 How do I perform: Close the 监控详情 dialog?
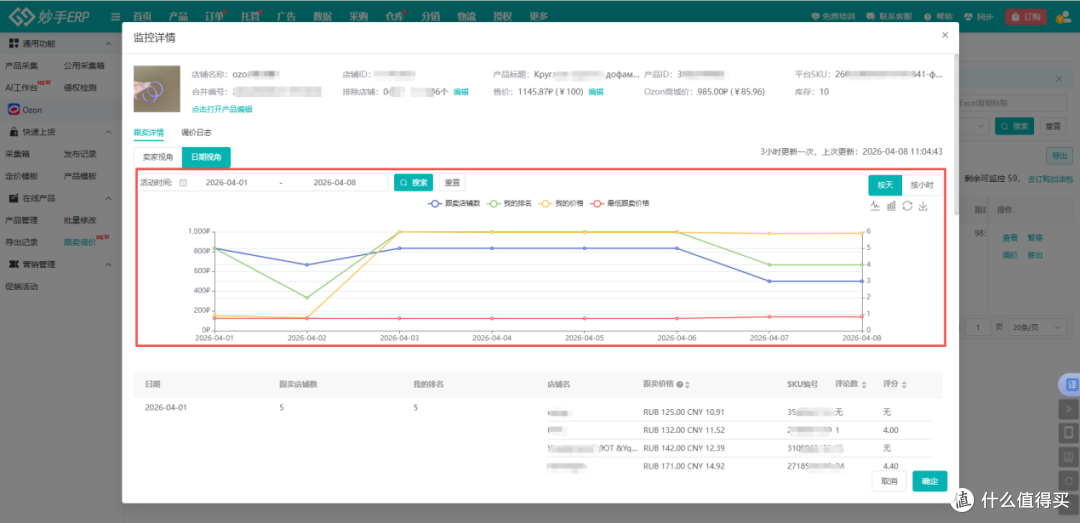click(x=945, y=34)
